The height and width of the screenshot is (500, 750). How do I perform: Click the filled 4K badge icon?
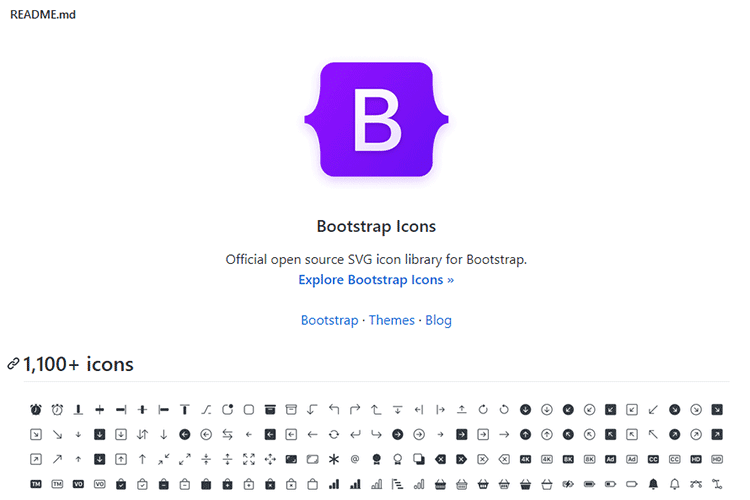pyautogui.click(x=525, y=459)
